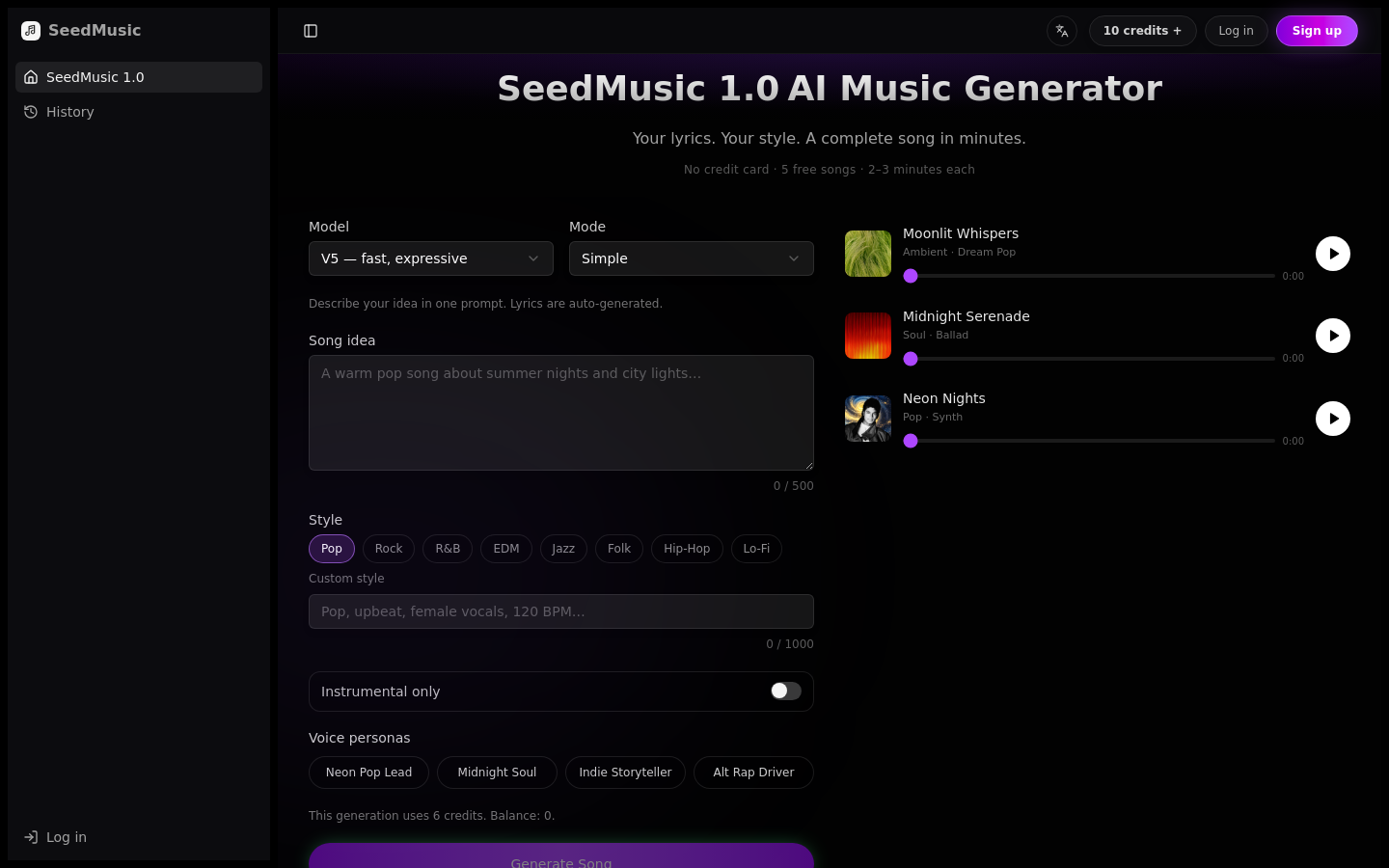Enable the Instrumental only switch
Screen dimensions: 1389x868
click(x=785, y=691)
